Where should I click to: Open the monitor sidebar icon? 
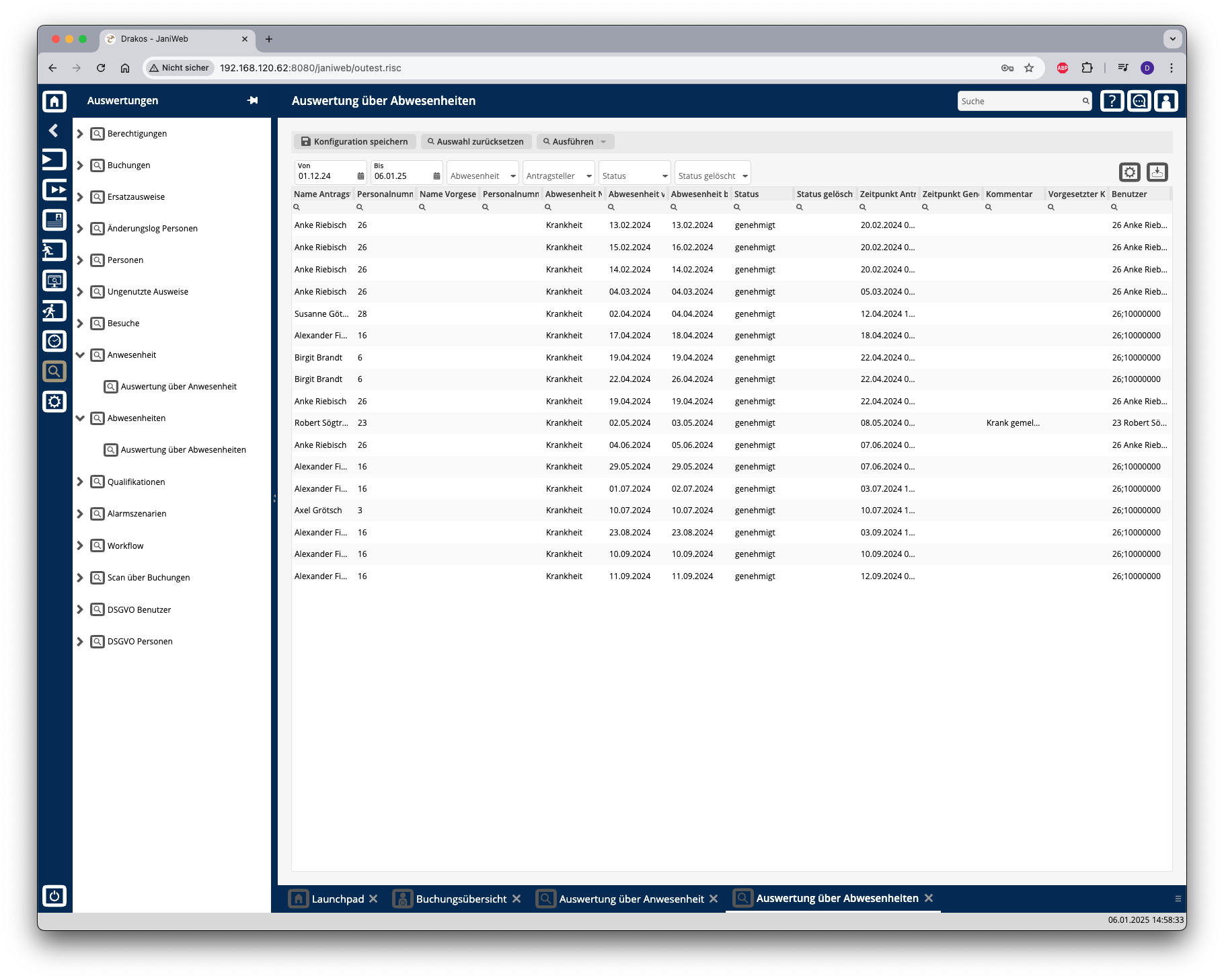coord(54,280)
